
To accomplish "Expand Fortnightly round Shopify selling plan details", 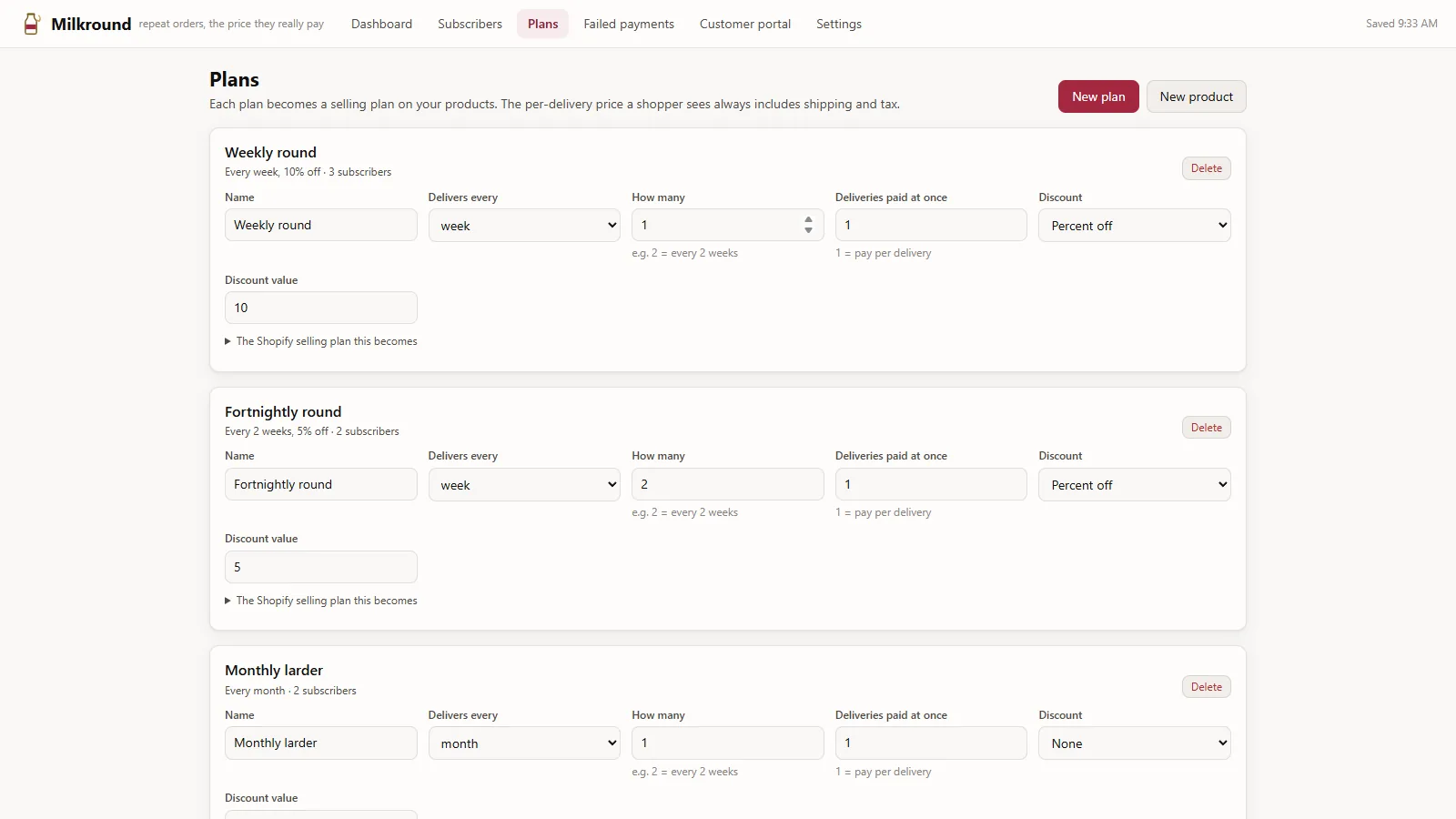I will (321, 601).
